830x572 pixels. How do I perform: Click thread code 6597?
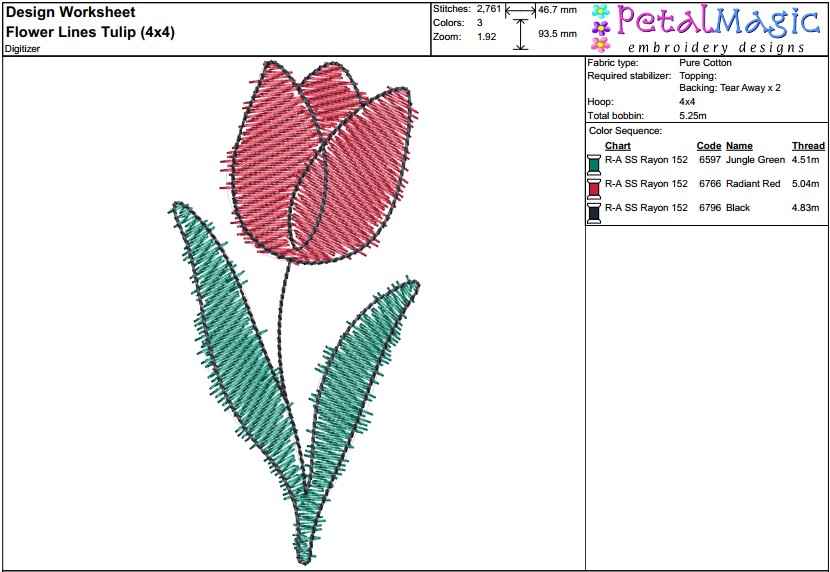(710, 160)
